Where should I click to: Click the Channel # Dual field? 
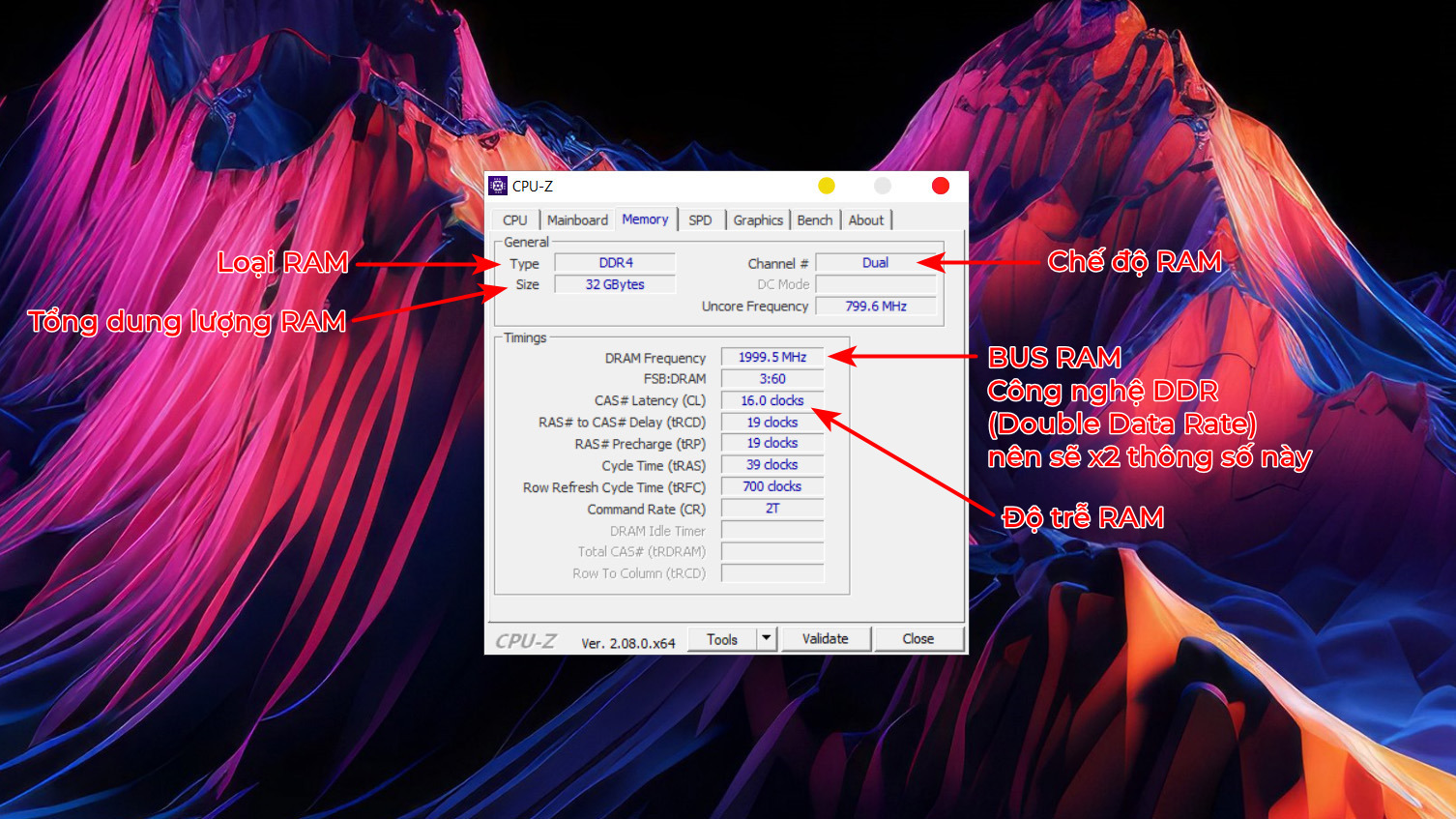(x=875, y=263)
